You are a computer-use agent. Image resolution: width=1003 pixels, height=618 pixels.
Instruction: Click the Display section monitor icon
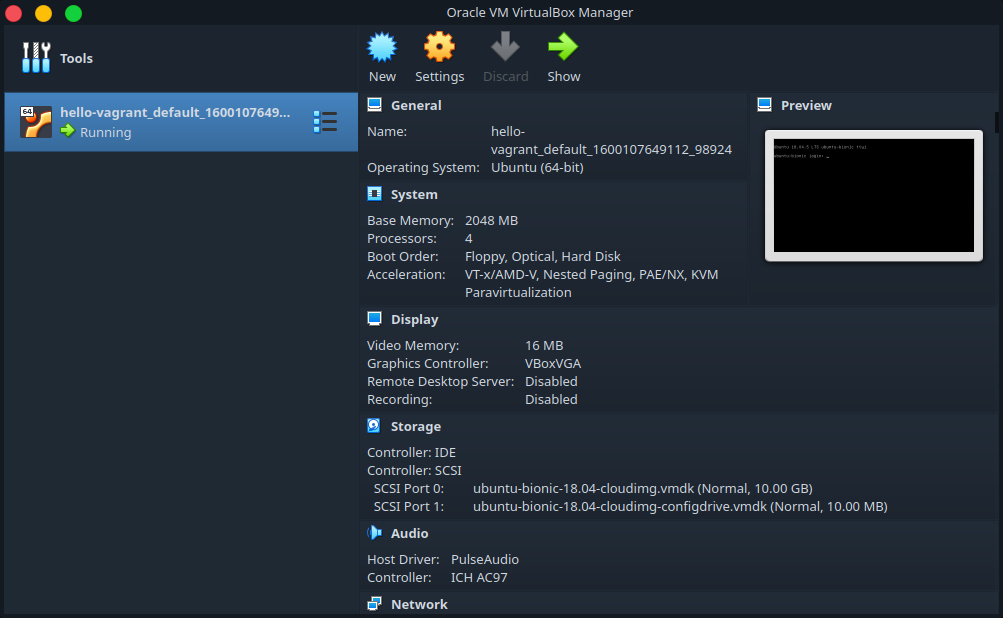coord(375,319)
